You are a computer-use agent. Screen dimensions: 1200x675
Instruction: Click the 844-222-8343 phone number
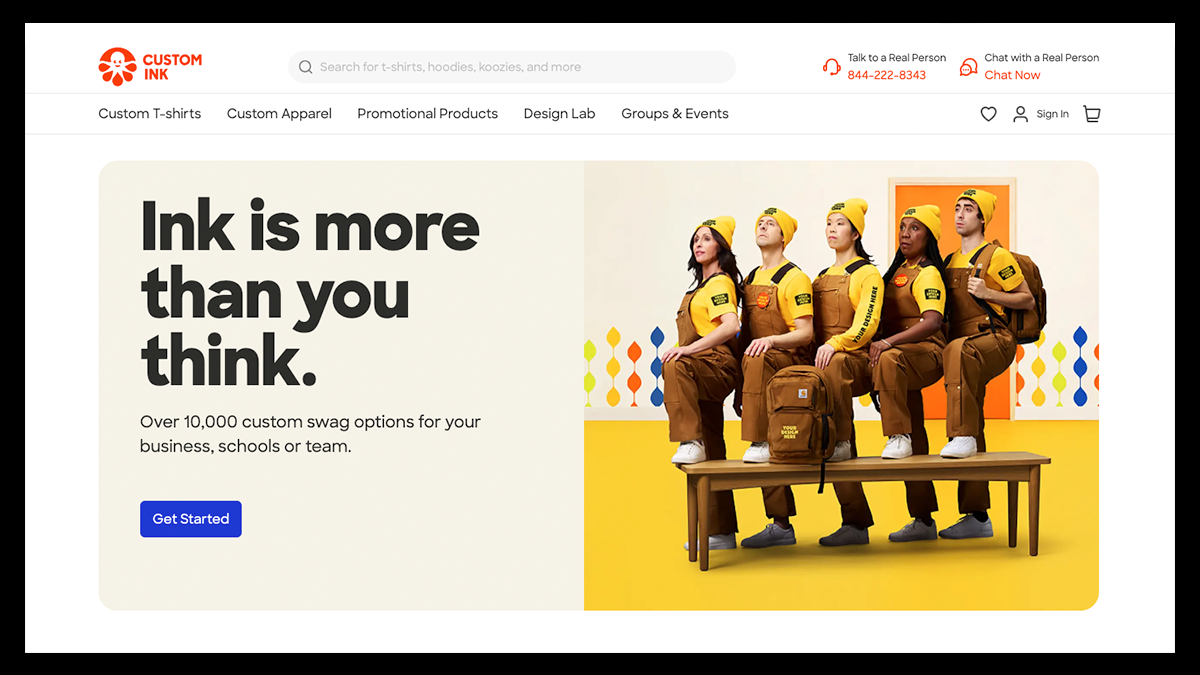(x=887, y=75)
